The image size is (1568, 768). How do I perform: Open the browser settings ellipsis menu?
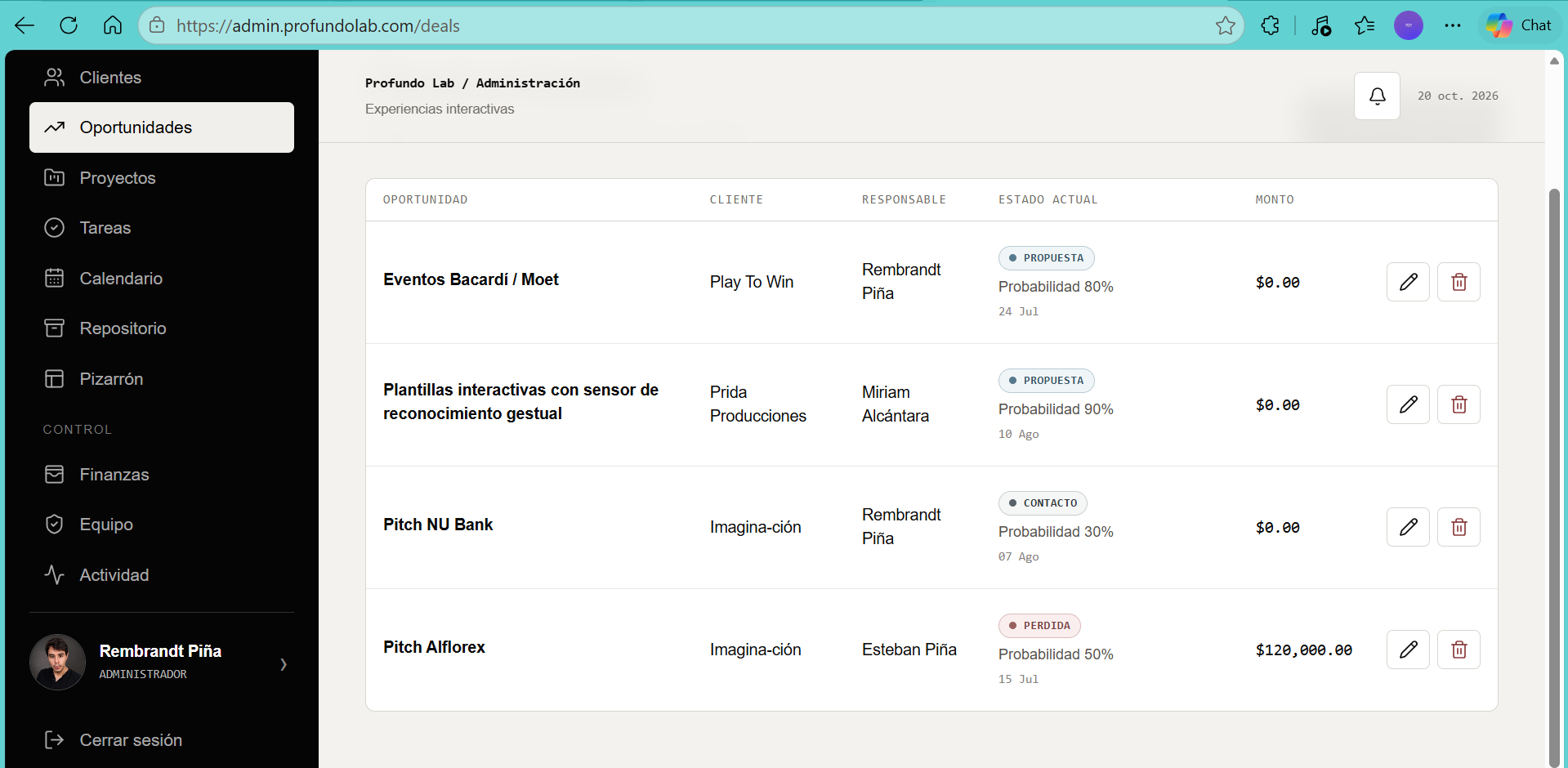1452,25
